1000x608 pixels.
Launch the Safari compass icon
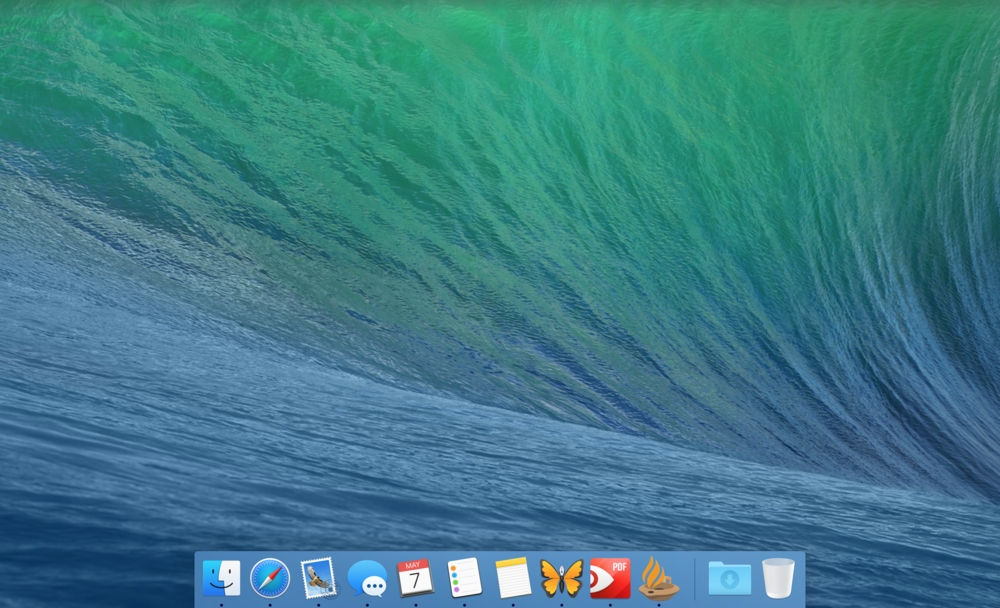point(270,578)
